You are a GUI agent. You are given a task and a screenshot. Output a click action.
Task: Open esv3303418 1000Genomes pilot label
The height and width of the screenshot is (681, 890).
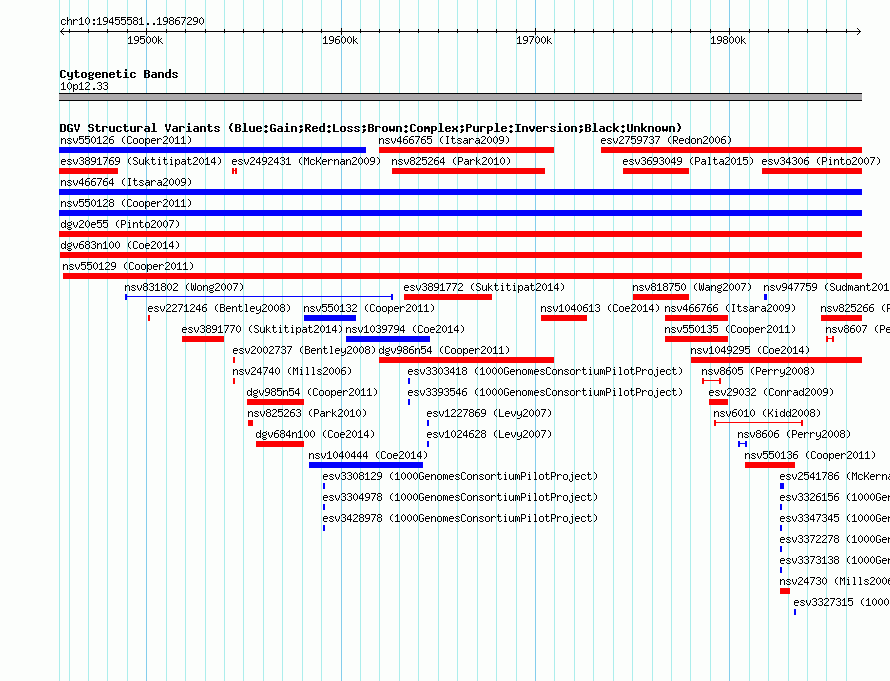[x=545, y=371]
